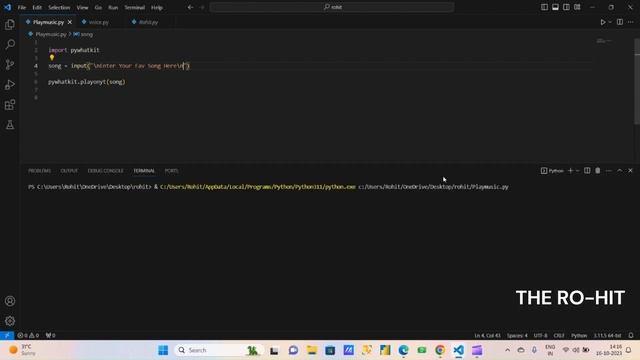Screen dimensions: 640x360
Task: Open the Extensions view
Action: 10,105
